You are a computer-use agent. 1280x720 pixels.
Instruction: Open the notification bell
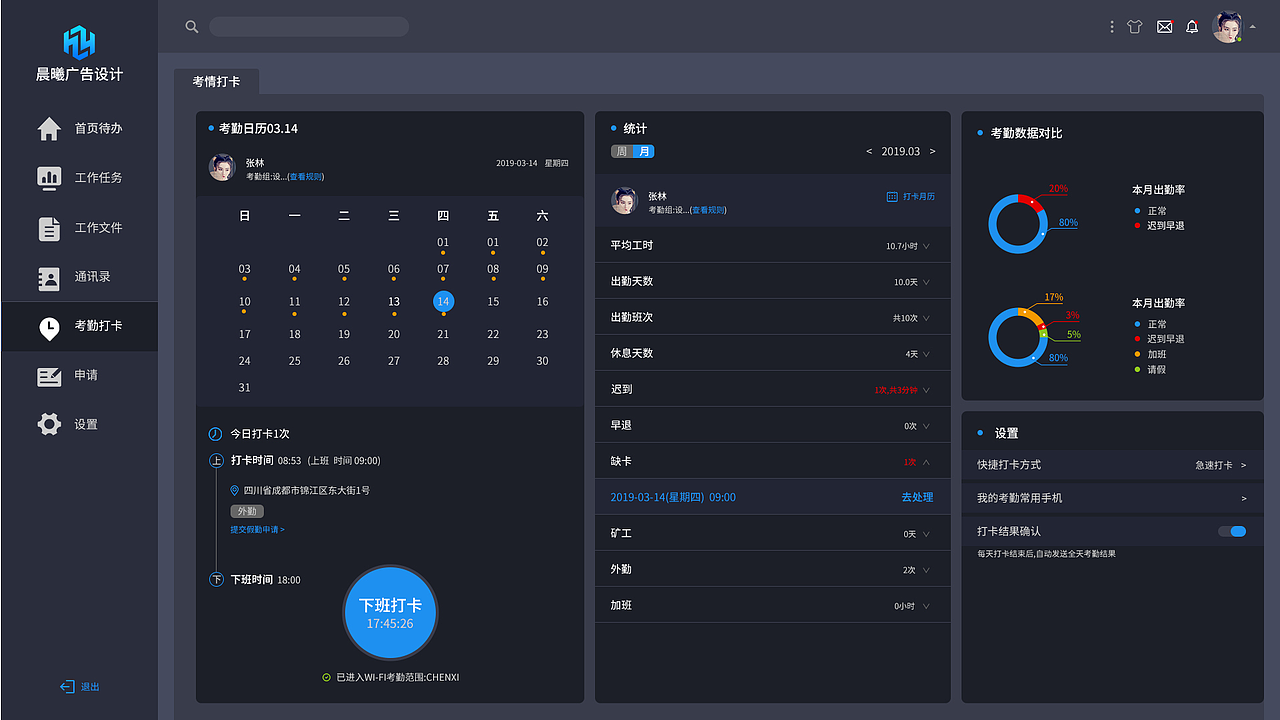1192,27
